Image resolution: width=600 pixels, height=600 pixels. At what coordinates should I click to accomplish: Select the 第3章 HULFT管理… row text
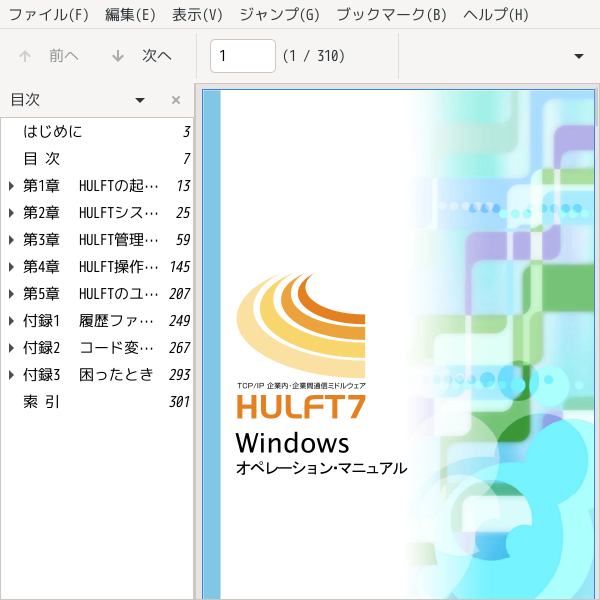[91, 240]
